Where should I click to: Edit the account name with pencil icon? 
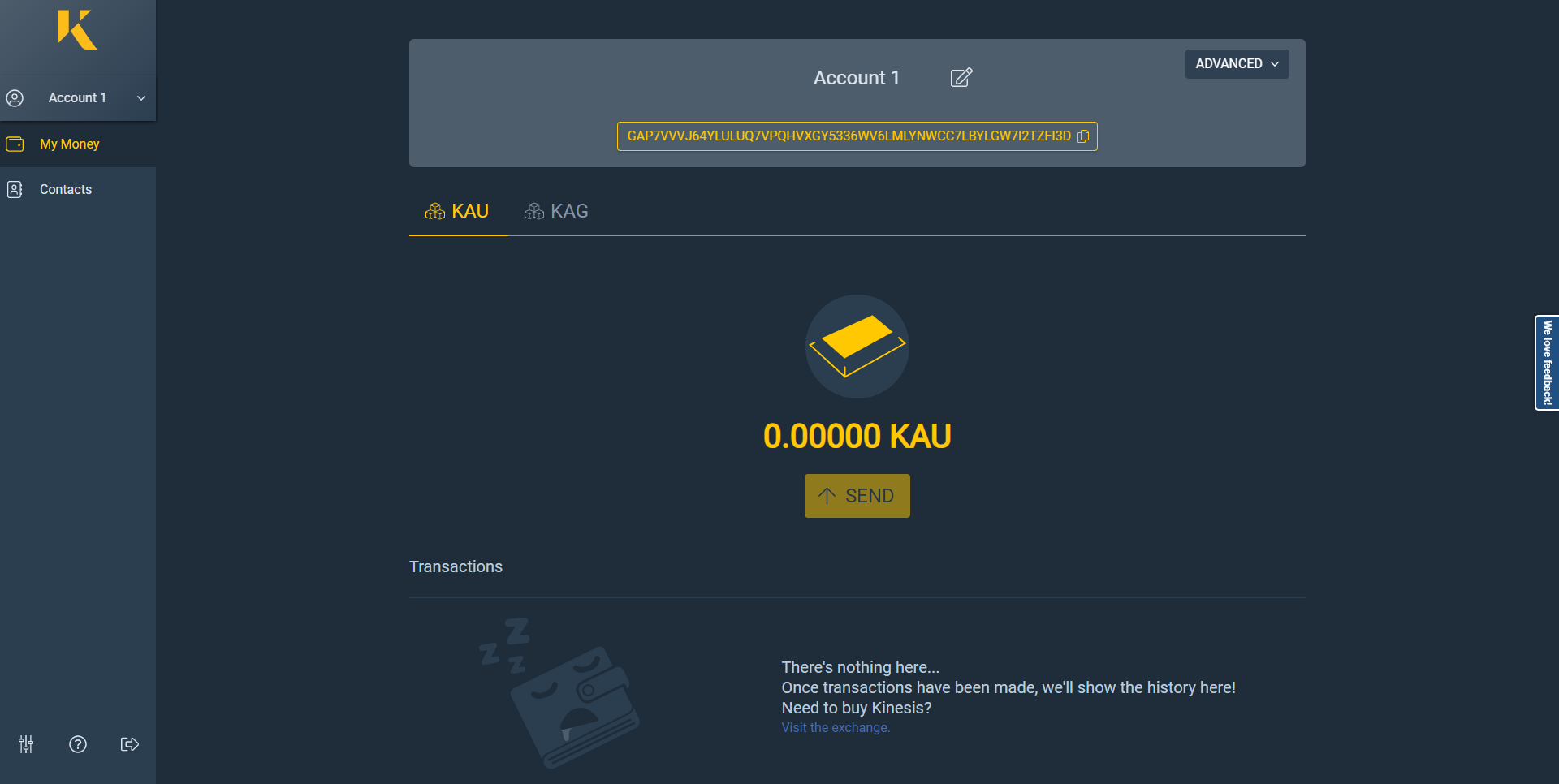click(x=961, y=78)
